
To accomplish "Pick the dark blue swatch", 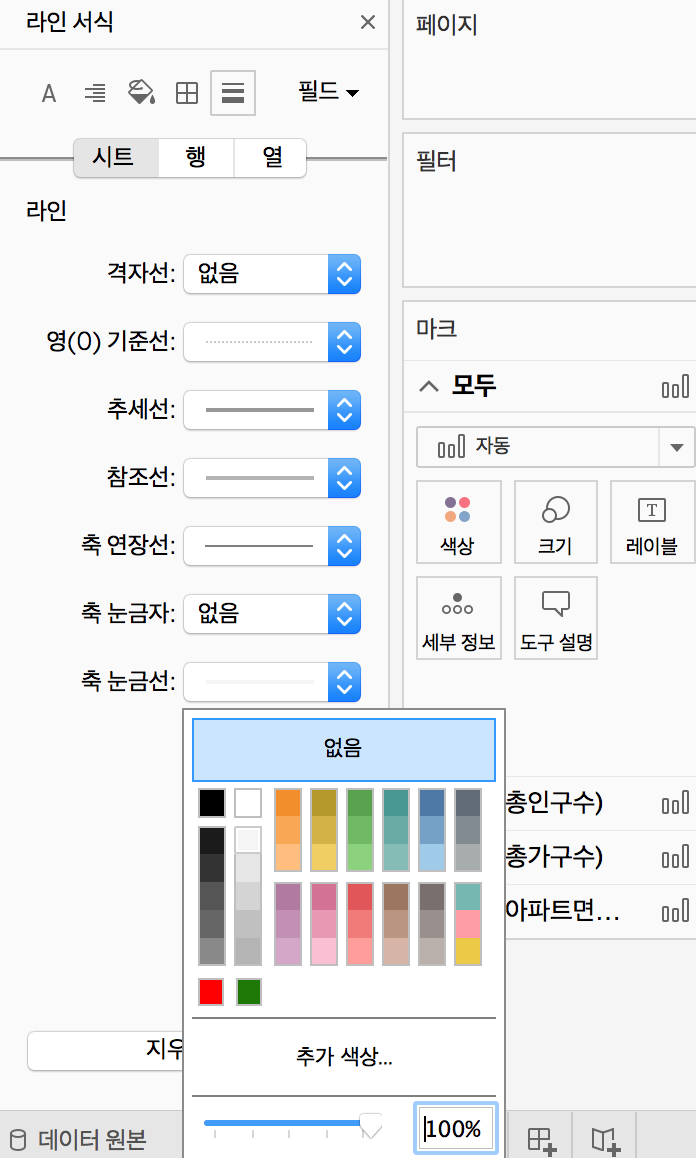I will [432, 803].
